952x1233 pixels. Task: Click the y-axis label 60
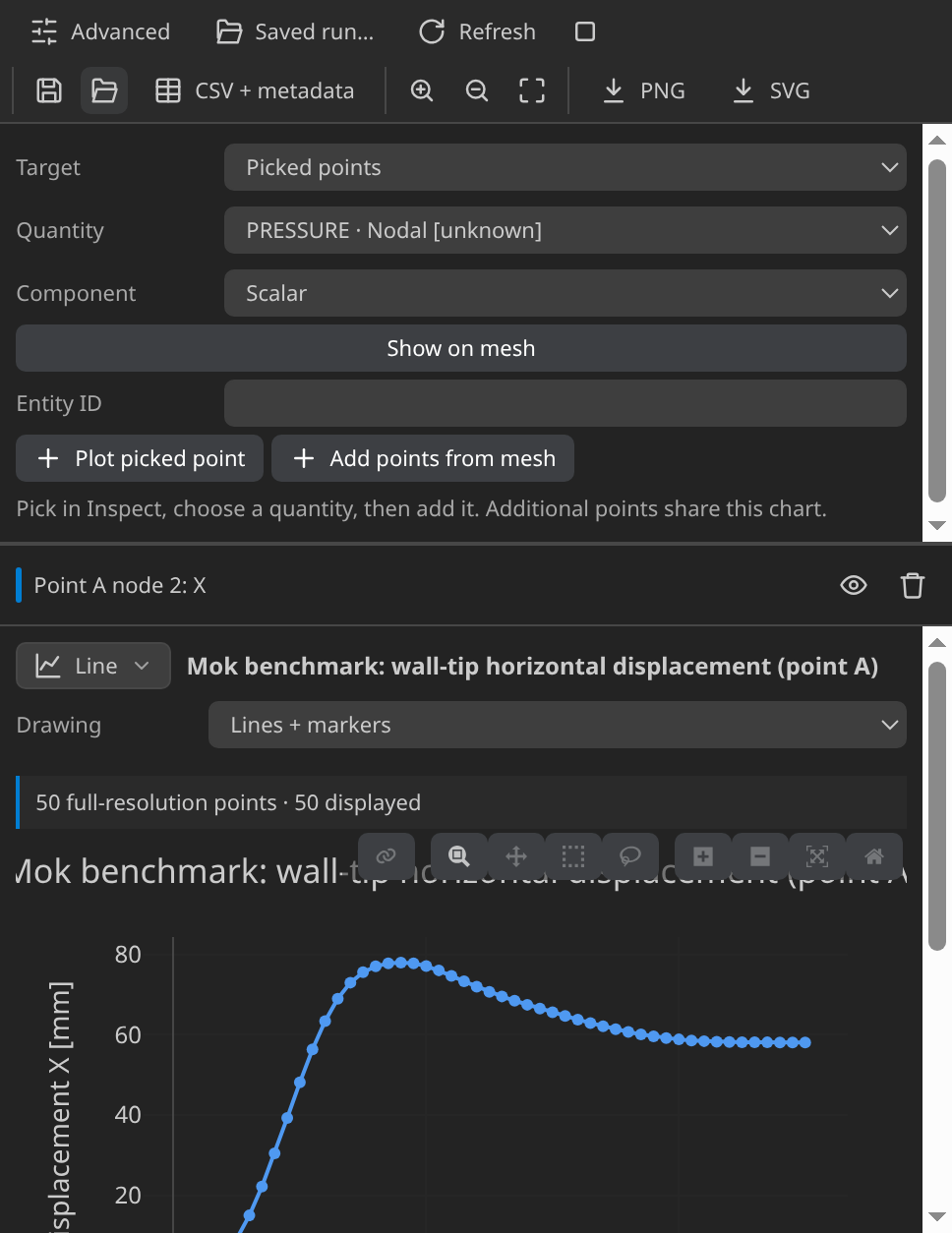point(128,1034)
